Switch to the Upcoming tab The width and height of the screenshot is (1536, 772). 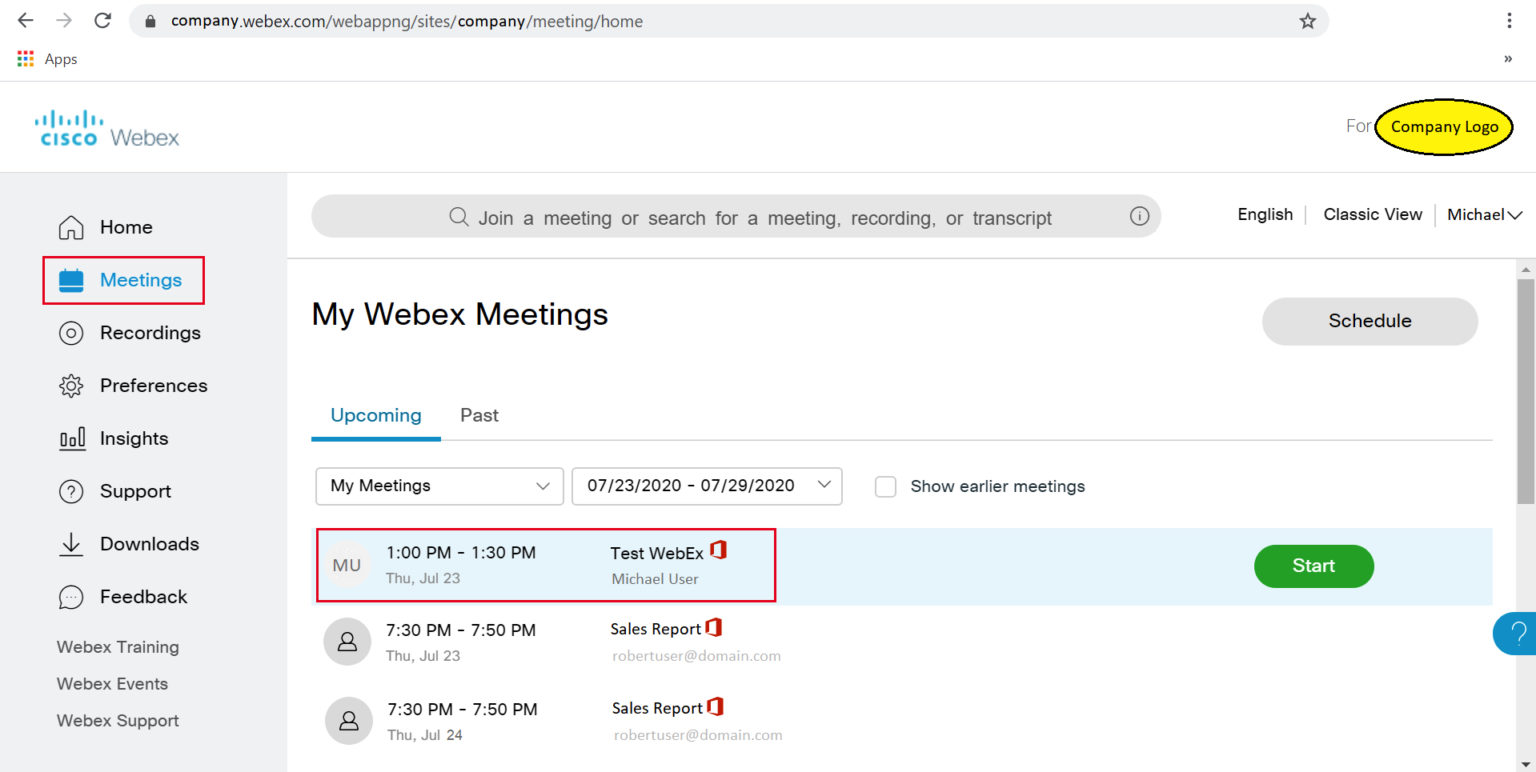pos(376,416)
